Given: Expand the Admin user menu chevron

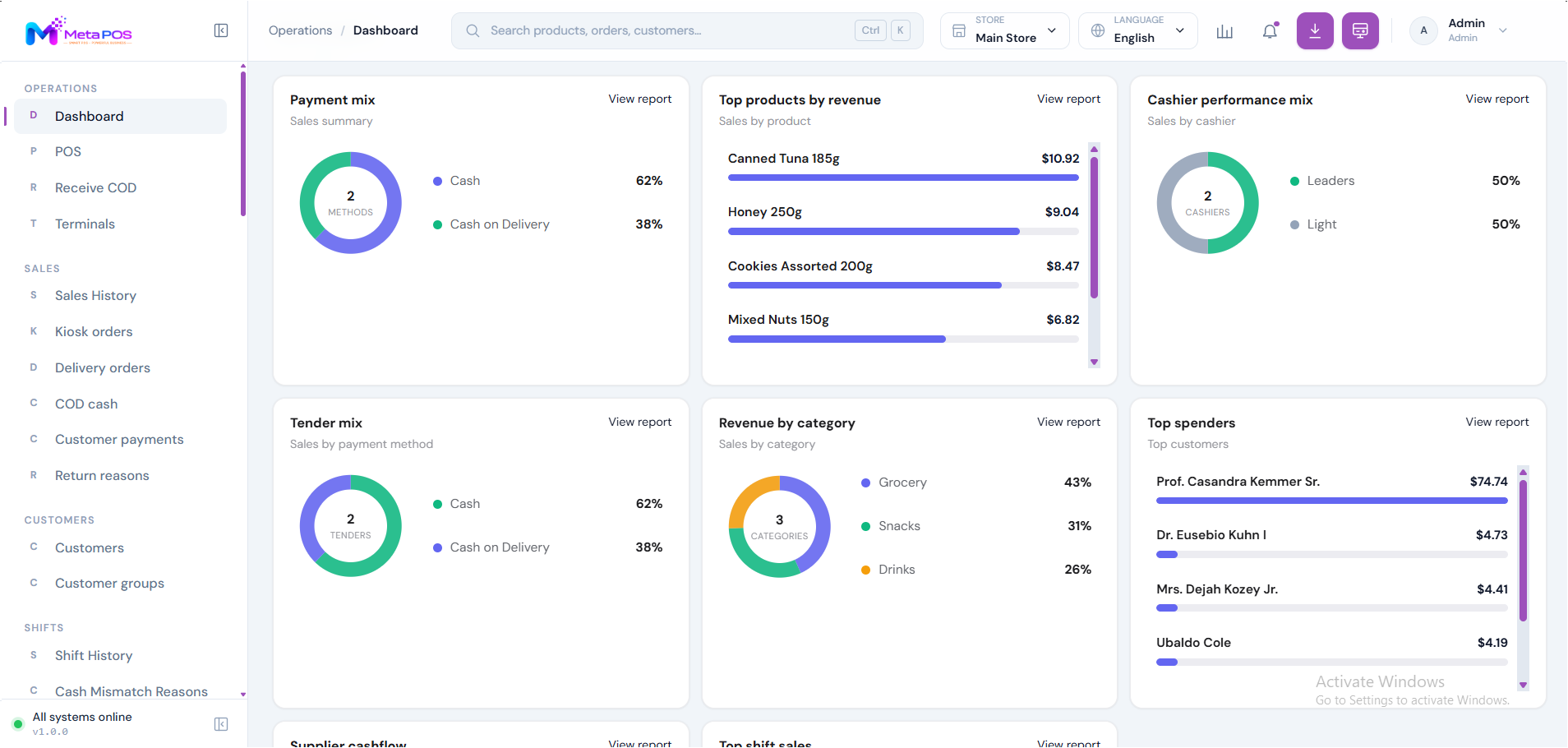Looking at the screenshot, I should click(x=1503, y=30).
